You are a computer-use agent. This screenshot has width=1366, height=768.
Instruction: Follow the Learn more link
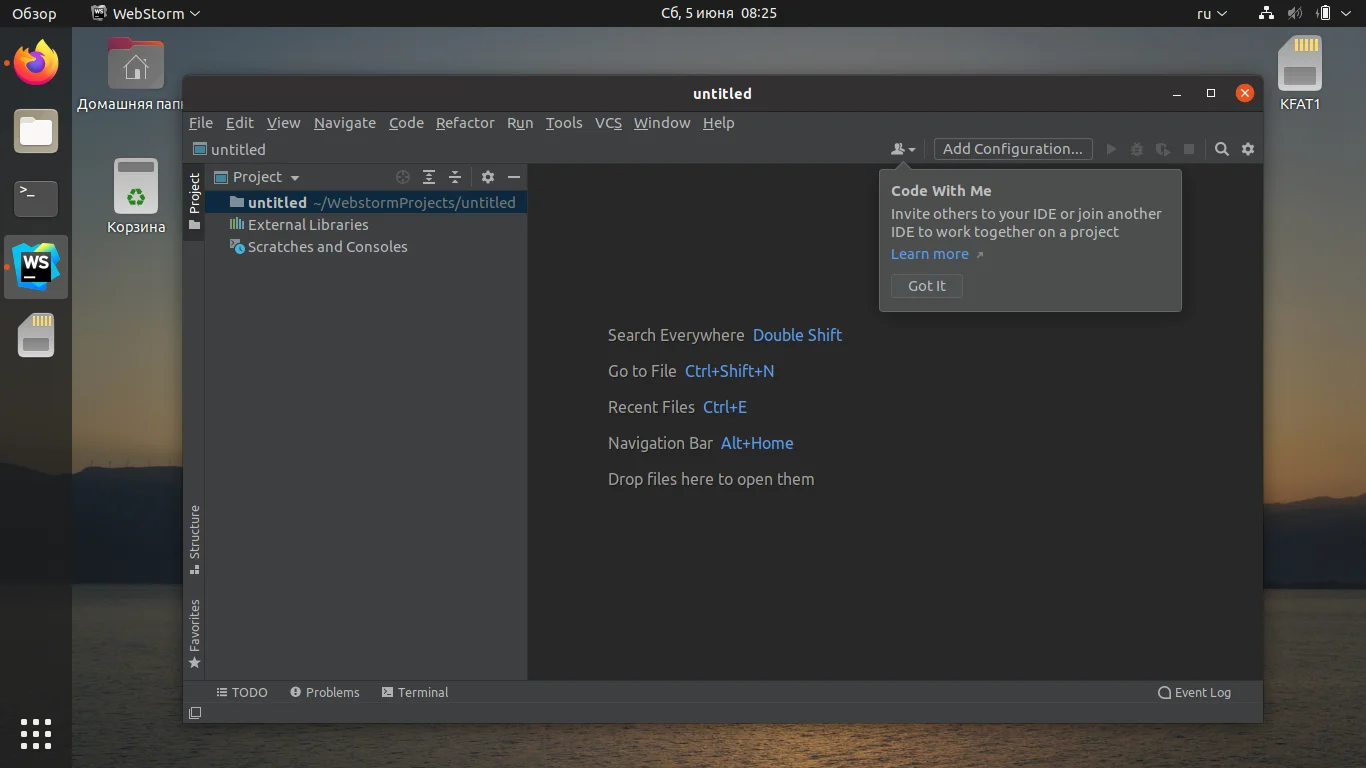(x=929, y=254)
